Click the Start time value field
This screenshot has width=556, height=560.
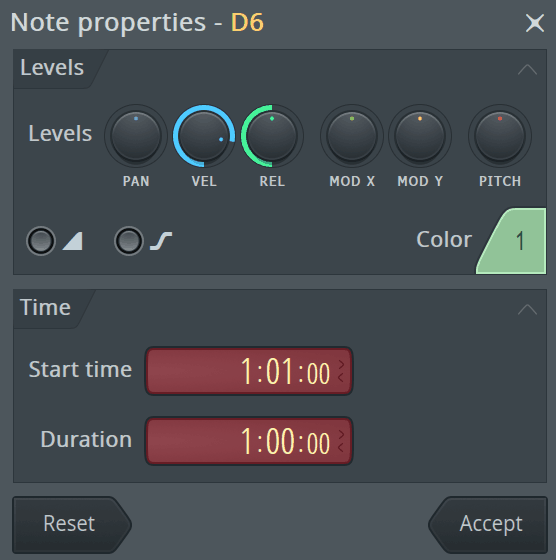click(x=249, y=371)
